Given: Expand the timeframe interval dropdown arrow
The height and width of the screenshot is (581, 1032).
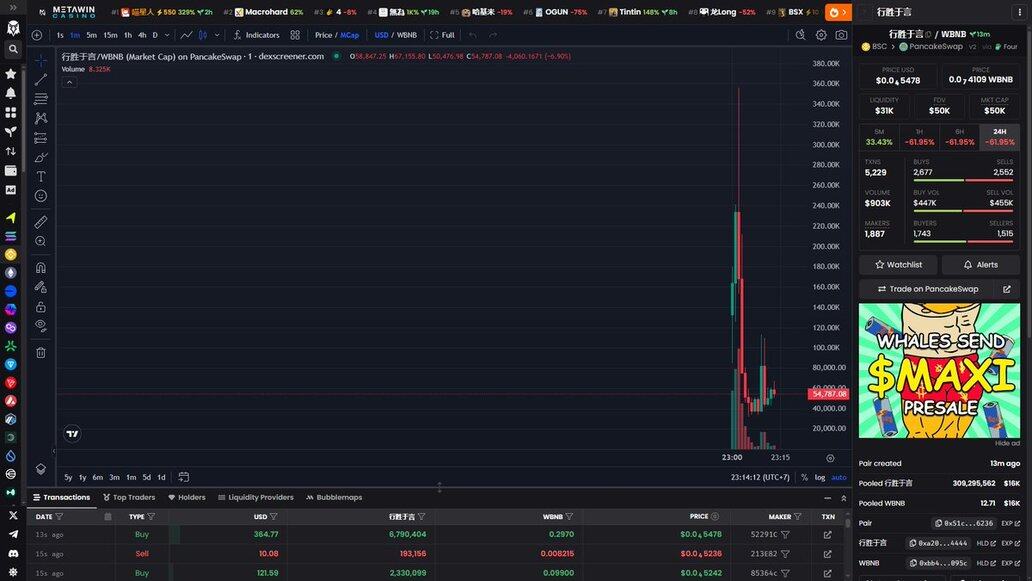Looking at the screenshot, I should tap(166, 35).
